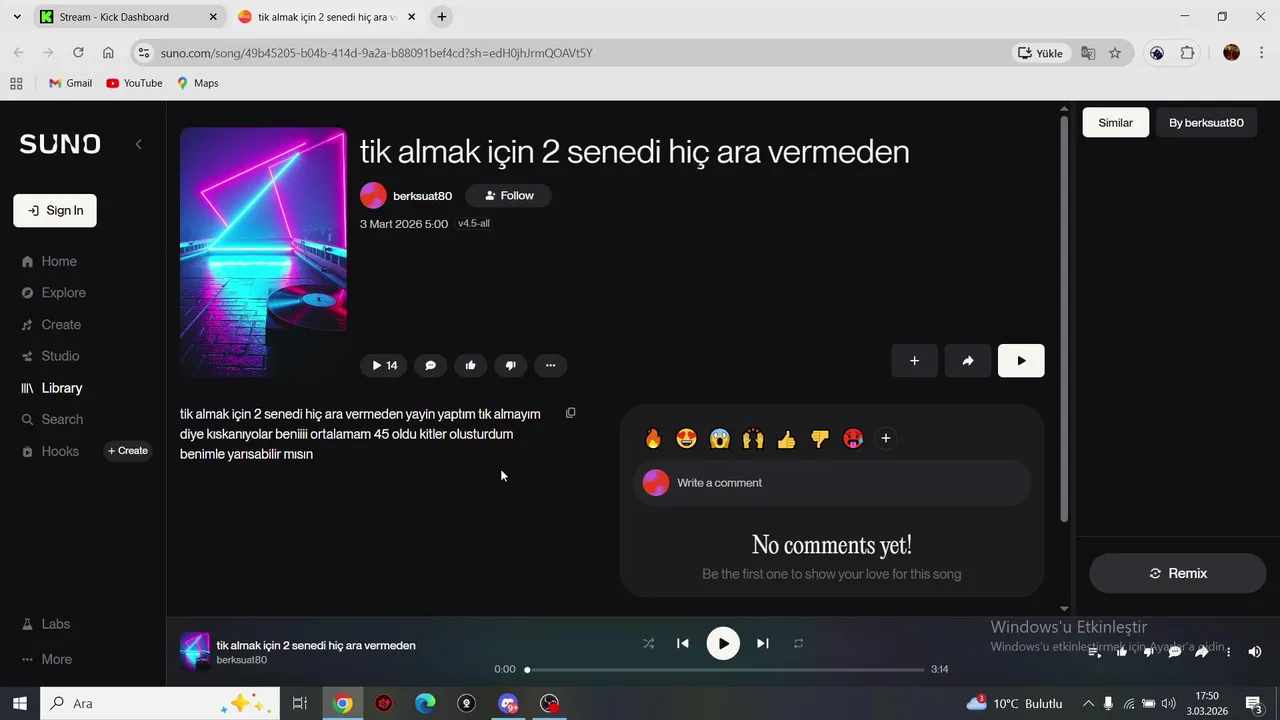The image size is (1280, 720).
Task: Share the song using the arrow button
Action: point(968,361)
